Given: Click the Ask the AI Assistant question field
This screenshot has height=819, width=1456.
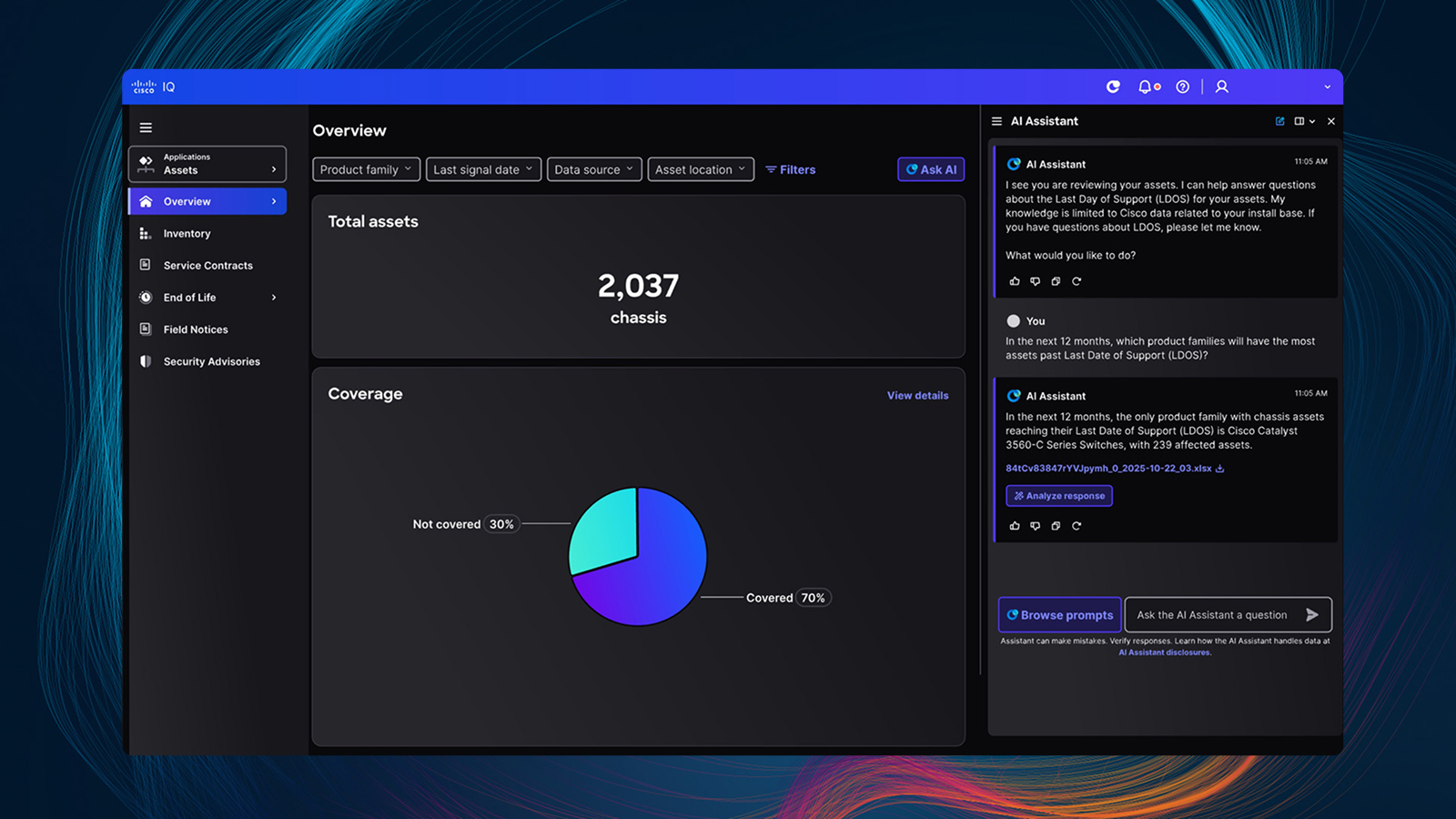Looking at the screenshot, I should [x=1219, y=614].
